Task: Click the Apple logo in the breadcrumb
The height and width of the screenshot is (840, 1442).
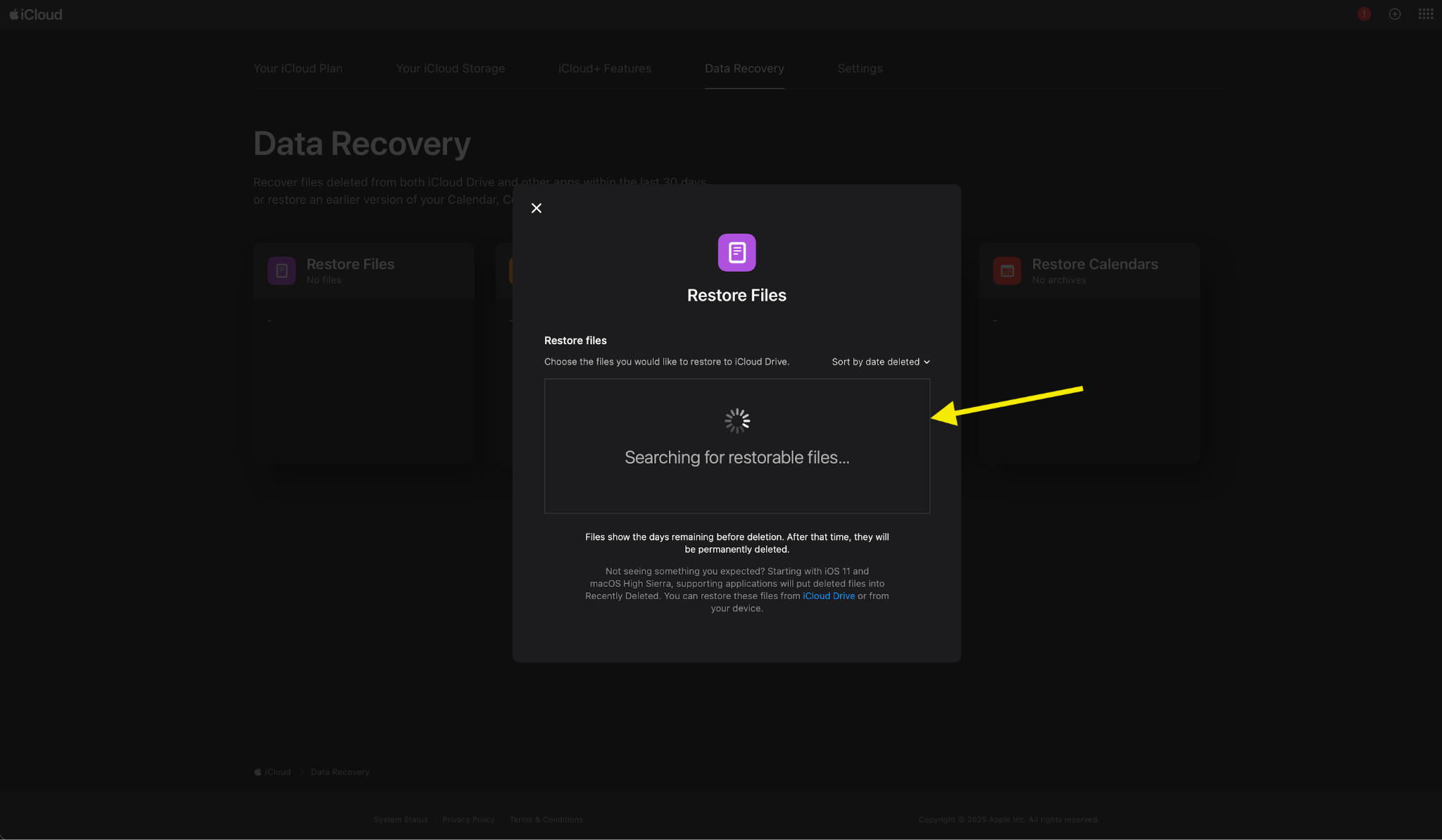Action: pyautogui.click(x=258, y=771)
